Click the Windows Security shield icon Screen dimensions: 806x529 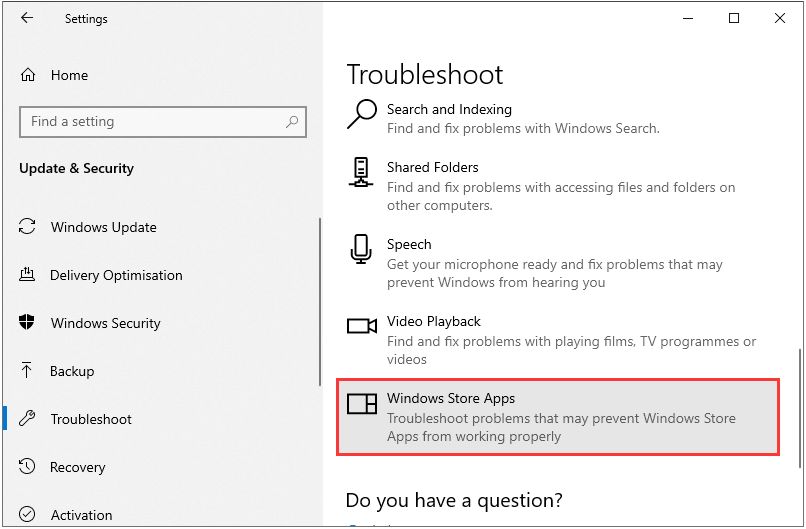[27, 322]
